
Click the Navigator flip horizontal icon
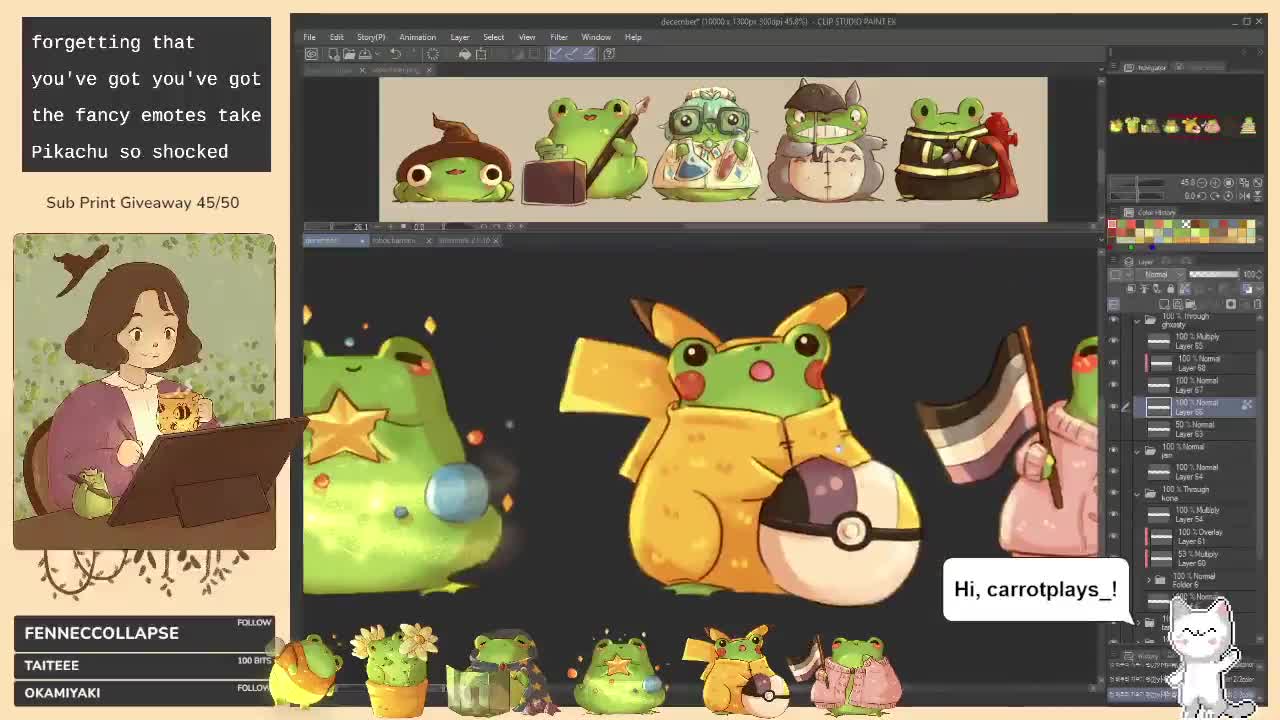[1244, 196]
